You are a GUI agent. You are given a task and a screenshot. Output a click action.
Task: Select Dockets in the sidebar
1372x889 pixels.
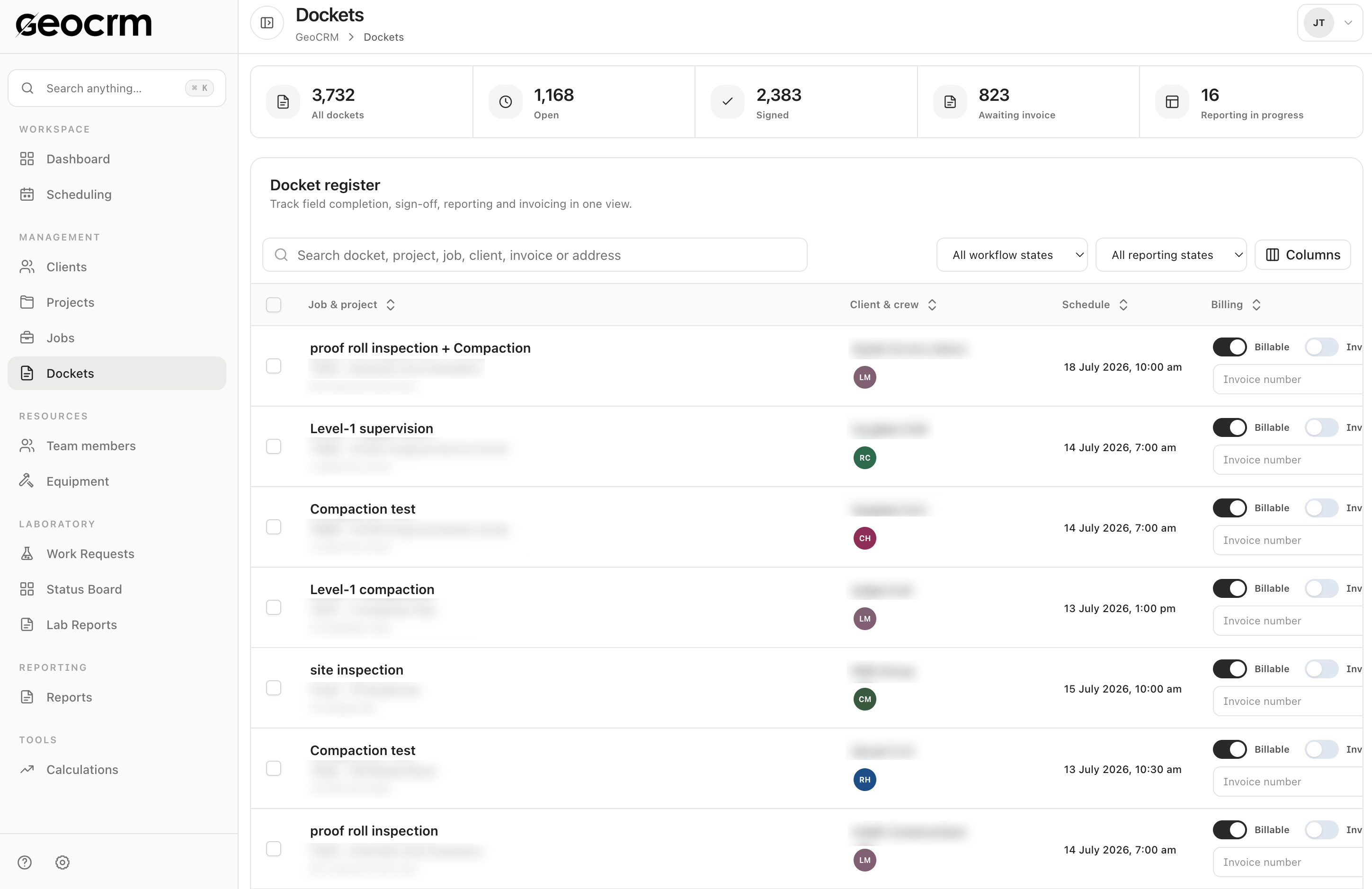117,373
